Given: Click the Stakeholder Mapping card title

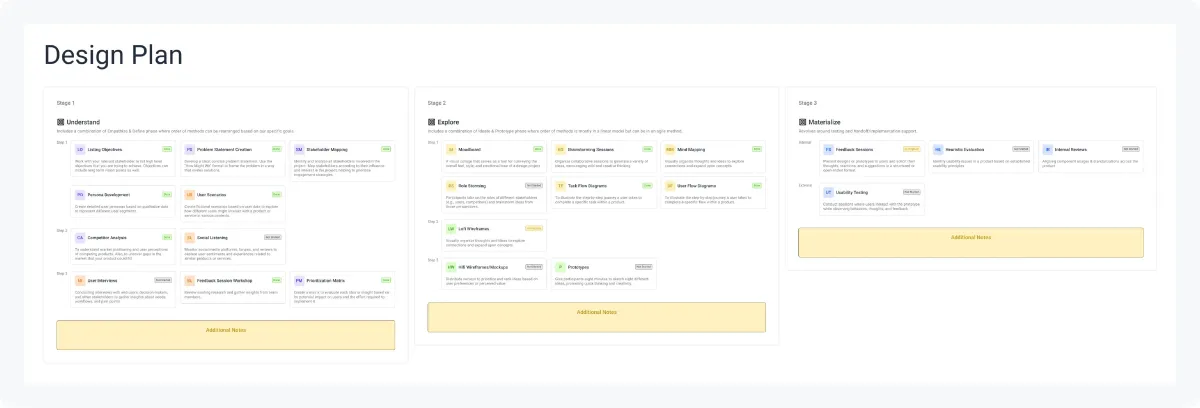Looking at the screenshot, I should pyautogui.click(x=327, y=149).
